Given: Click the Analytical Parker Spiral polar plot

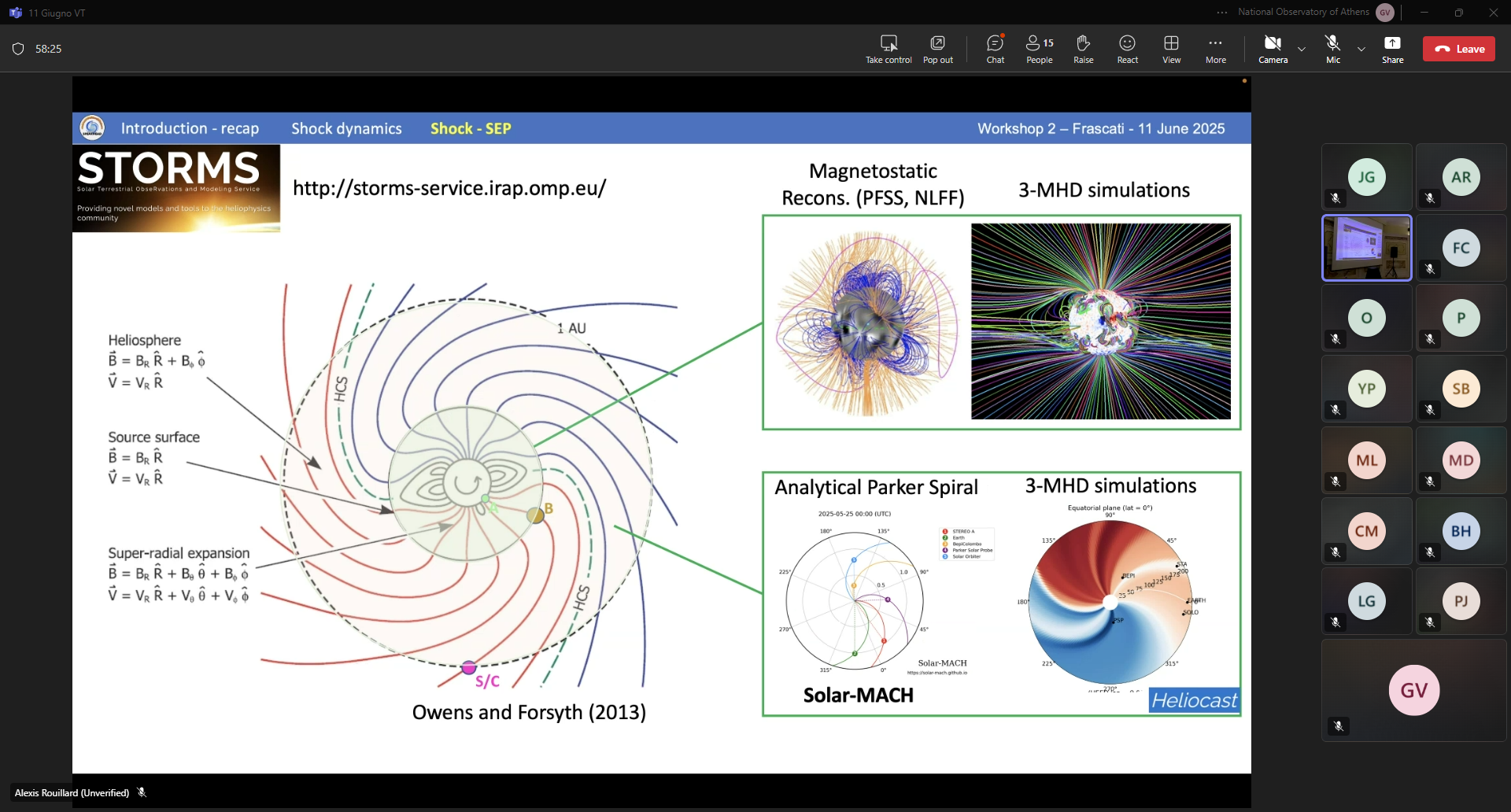Looking at the screenshot, I should point(855,600).
